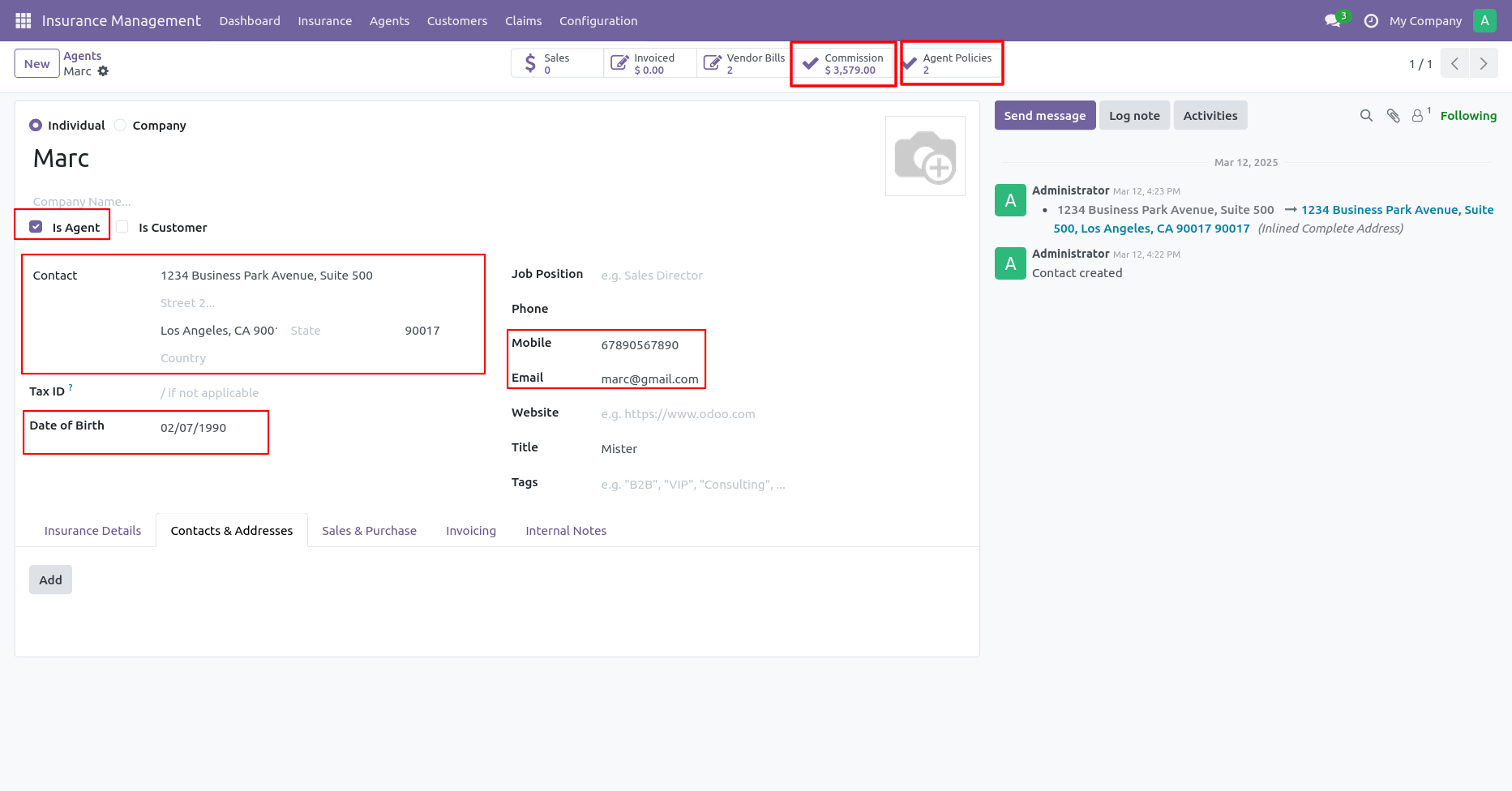
Task: Open the conversations chat icon with badge
Action: pyautogui.click(x=1334, y=20)
